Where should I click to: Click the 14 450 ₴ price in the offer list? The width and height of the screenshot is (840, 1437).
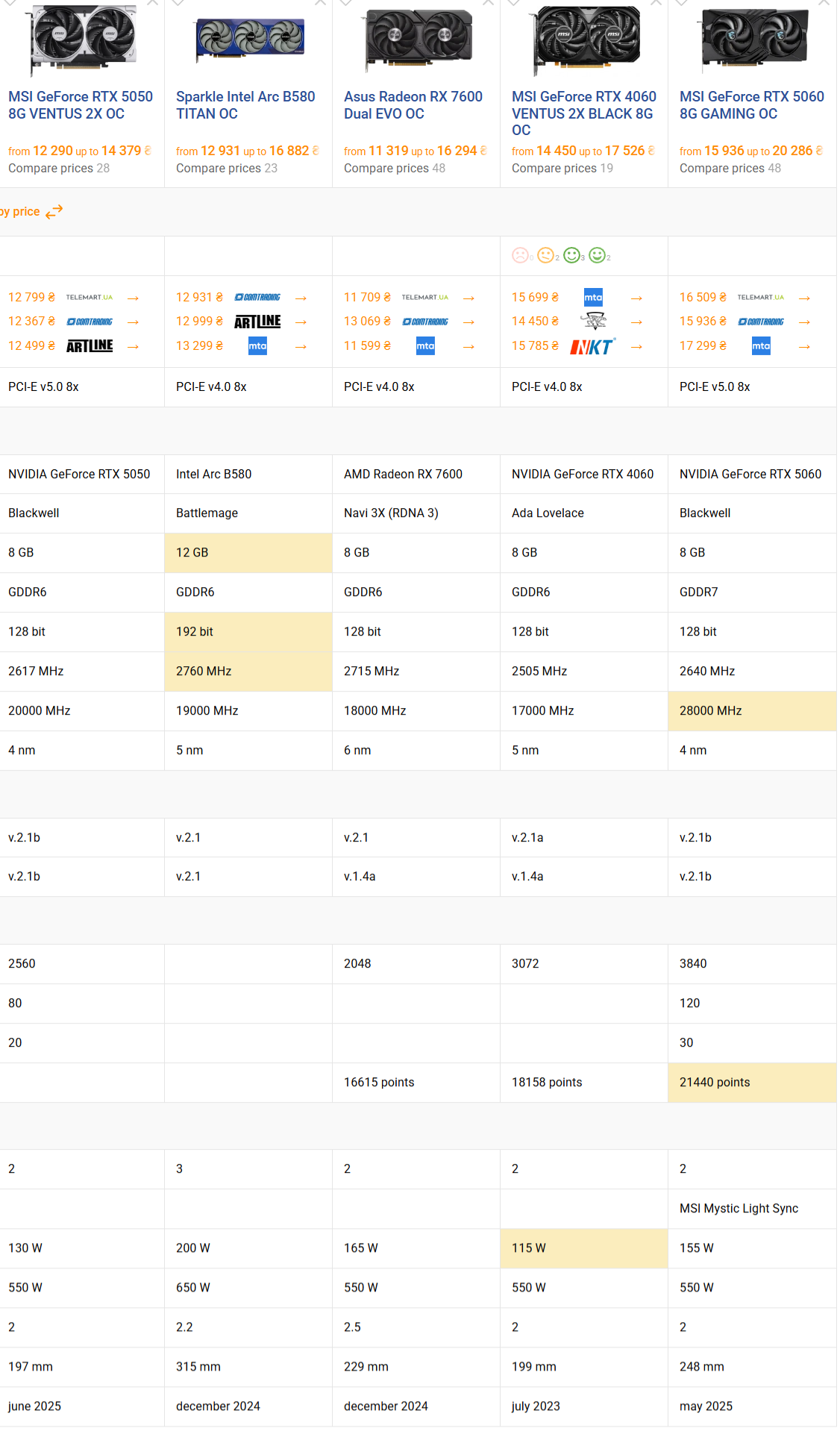[535, 322]
